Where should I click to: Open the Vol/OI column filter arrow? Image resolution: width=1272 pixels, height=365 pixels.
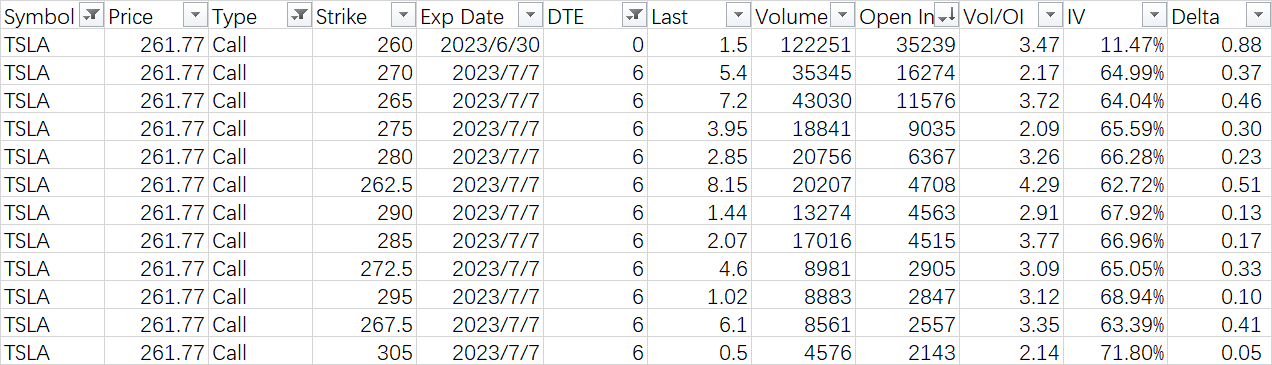tap(1051, 16)
